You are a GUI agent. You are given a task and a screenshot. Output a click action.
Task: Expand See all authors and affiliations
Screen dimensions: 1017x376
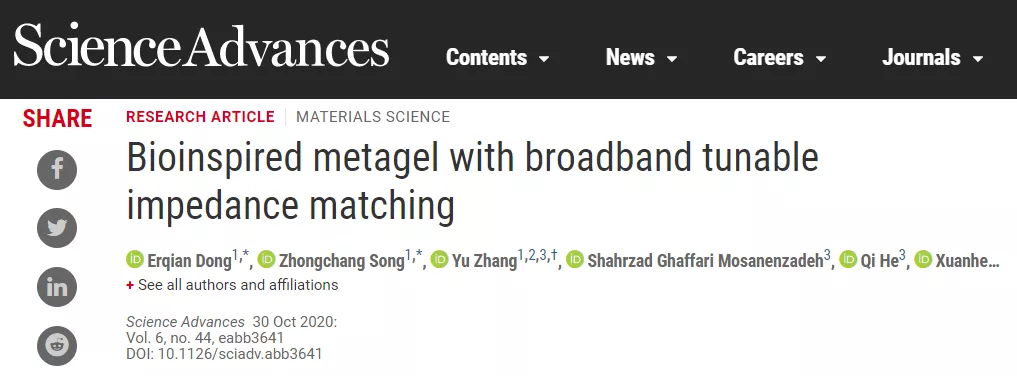point(232,285)
